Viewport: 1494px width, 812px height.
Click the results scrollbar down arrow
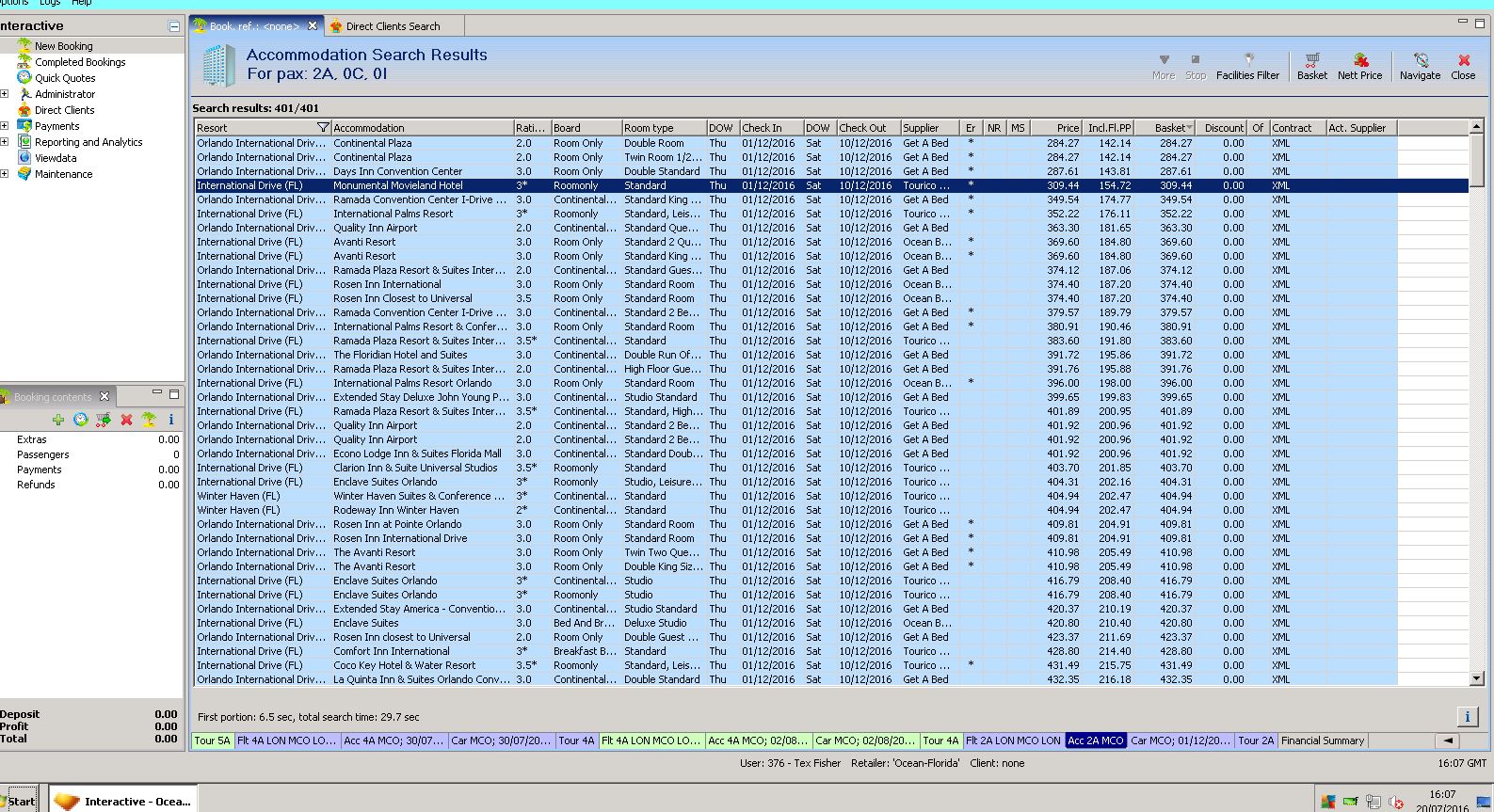tap(1476, 678)
